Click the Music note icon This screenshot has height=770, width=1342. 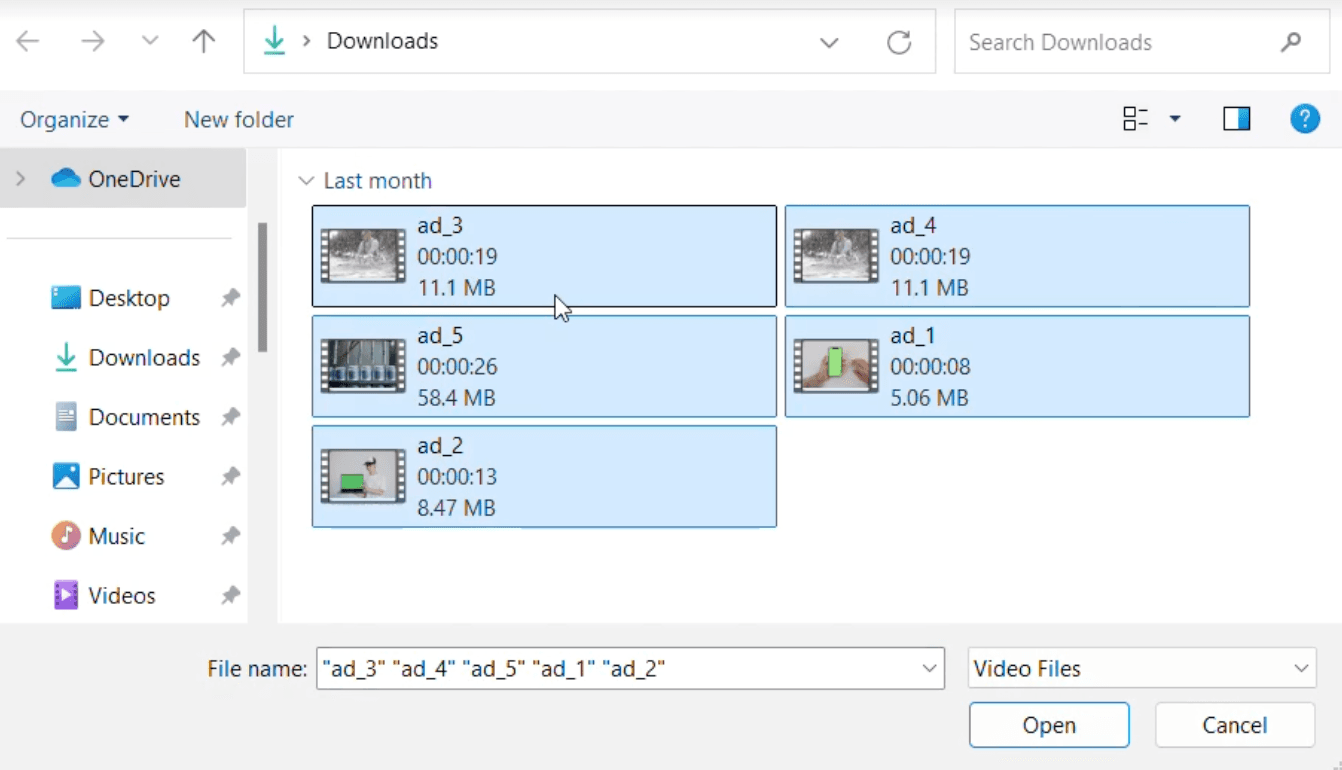pyautogui.click(x=66, y=535)
